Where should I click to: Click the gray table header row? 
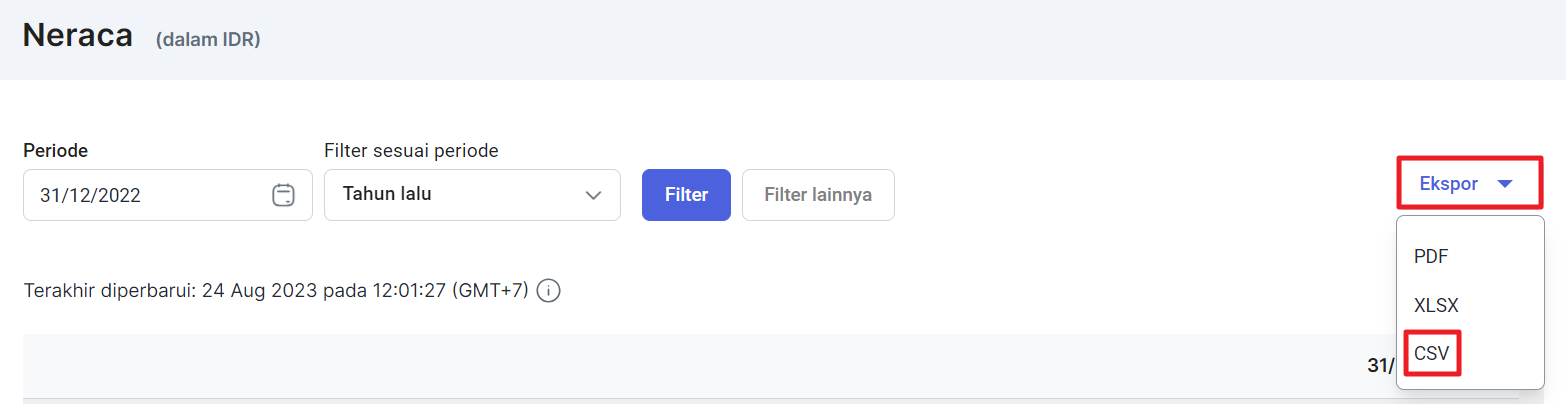click(x=709, y=366)
